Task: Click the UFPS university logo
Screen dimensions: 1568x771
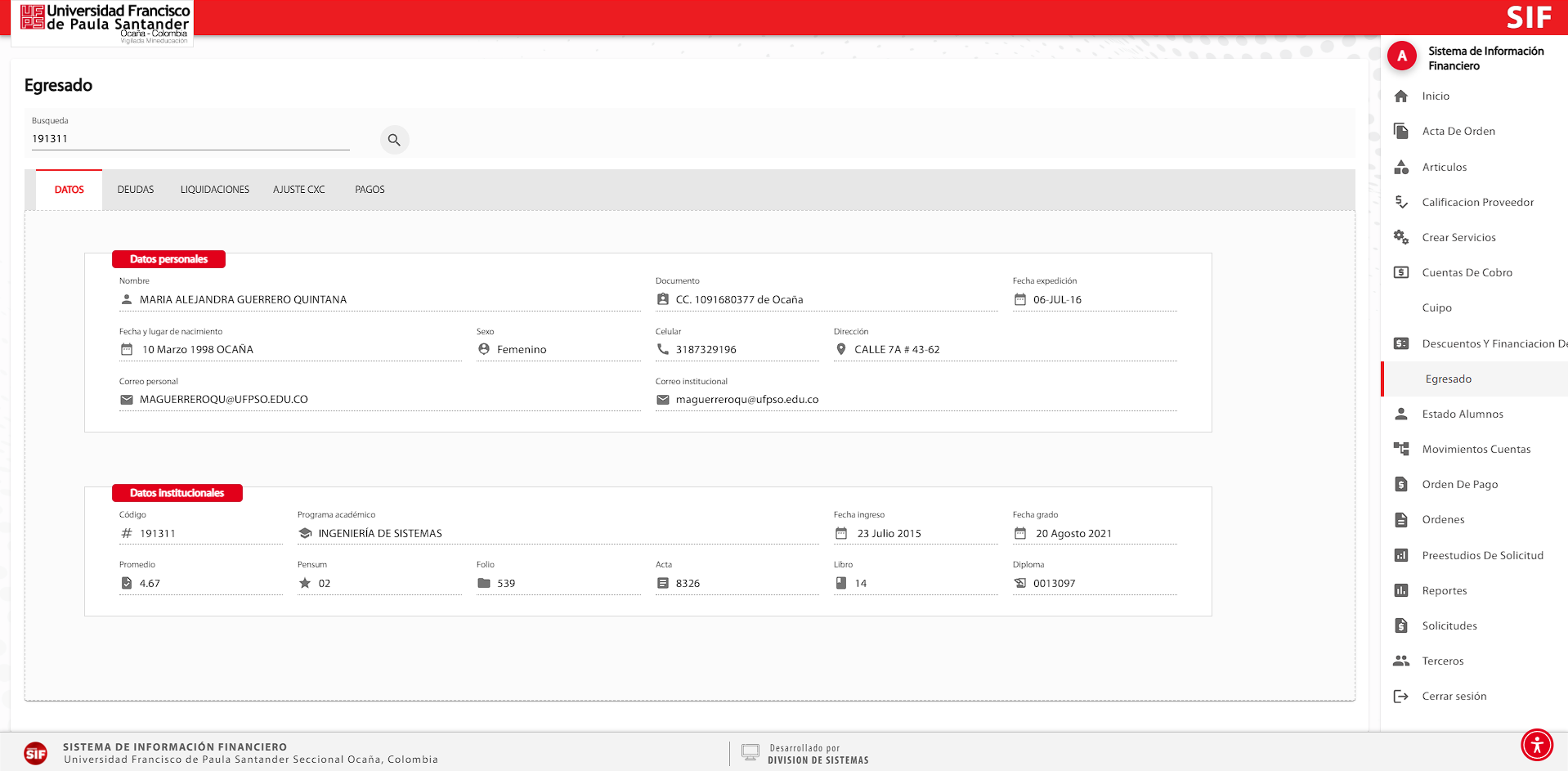Action: (x=103, y=23)
